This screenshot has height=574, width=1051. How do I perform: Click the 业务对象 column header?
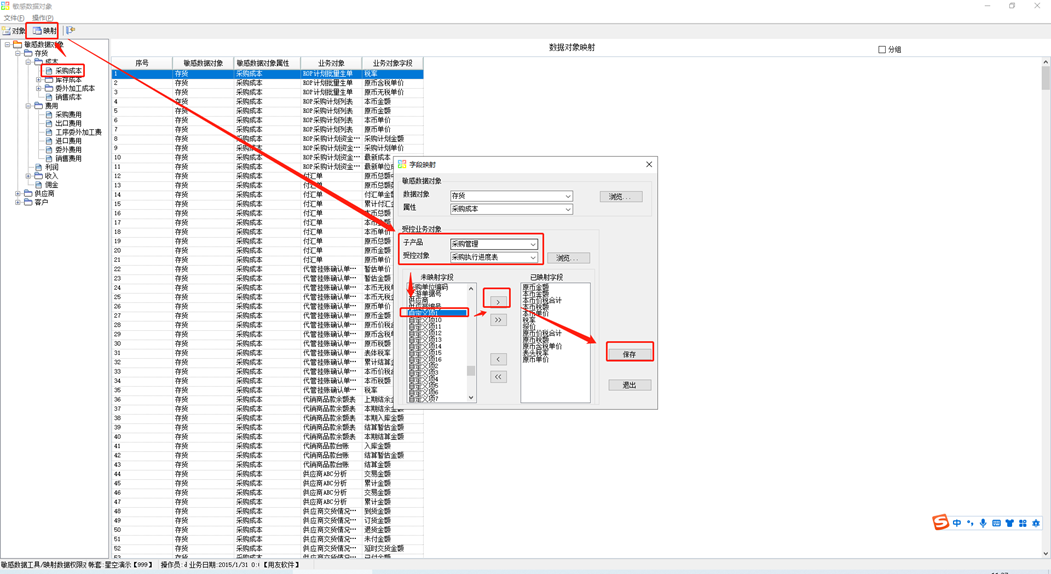coord(331,63)
